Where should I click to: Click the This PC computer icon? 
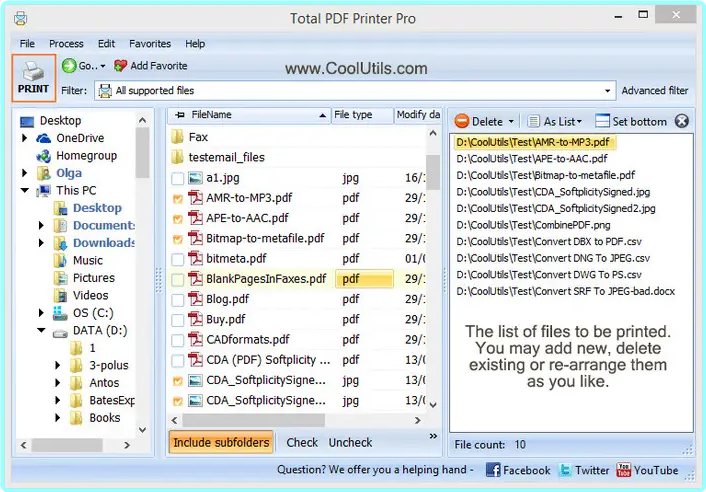pos(44,191)
